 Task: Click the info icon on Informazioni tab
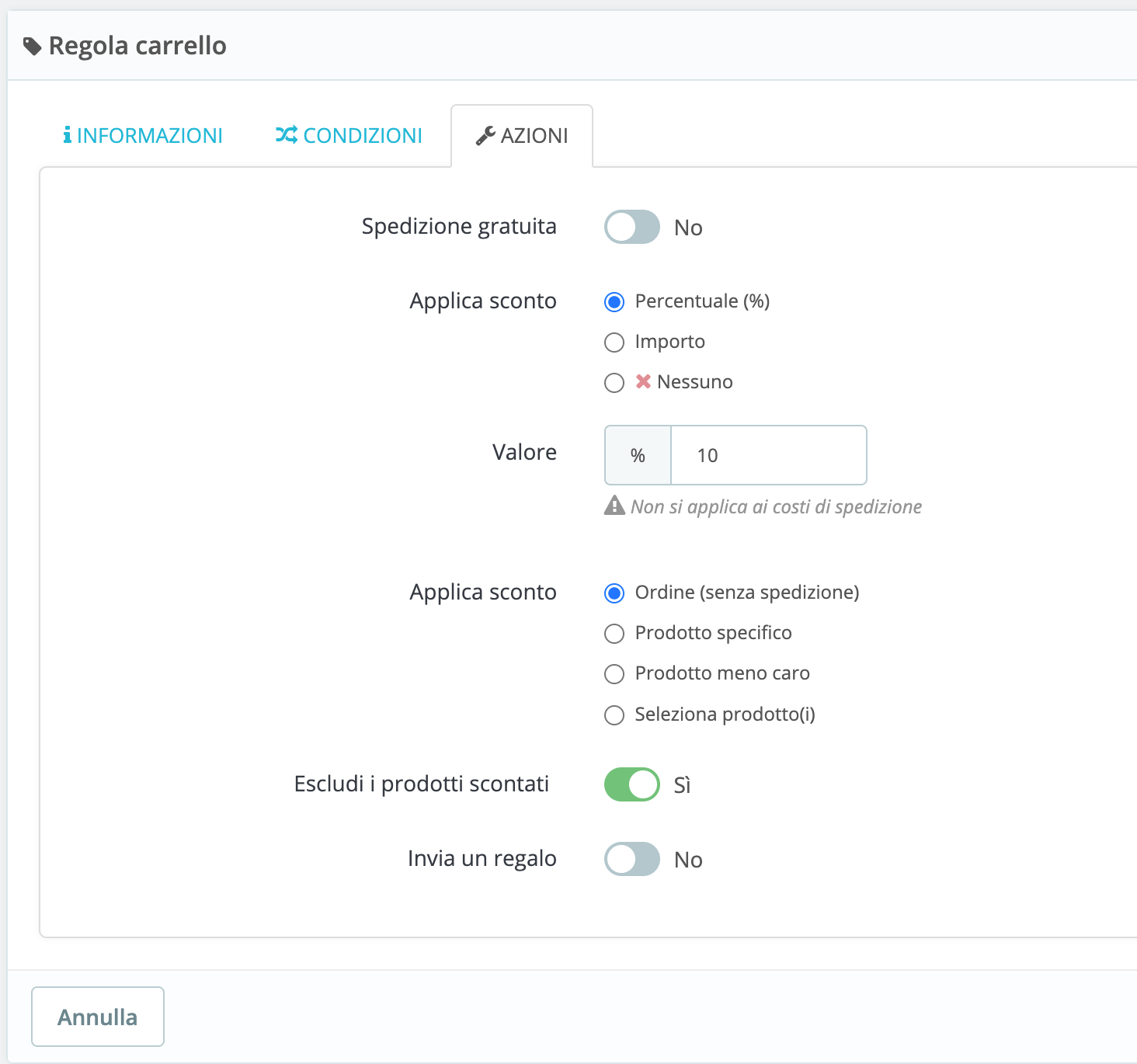[68, 135]
